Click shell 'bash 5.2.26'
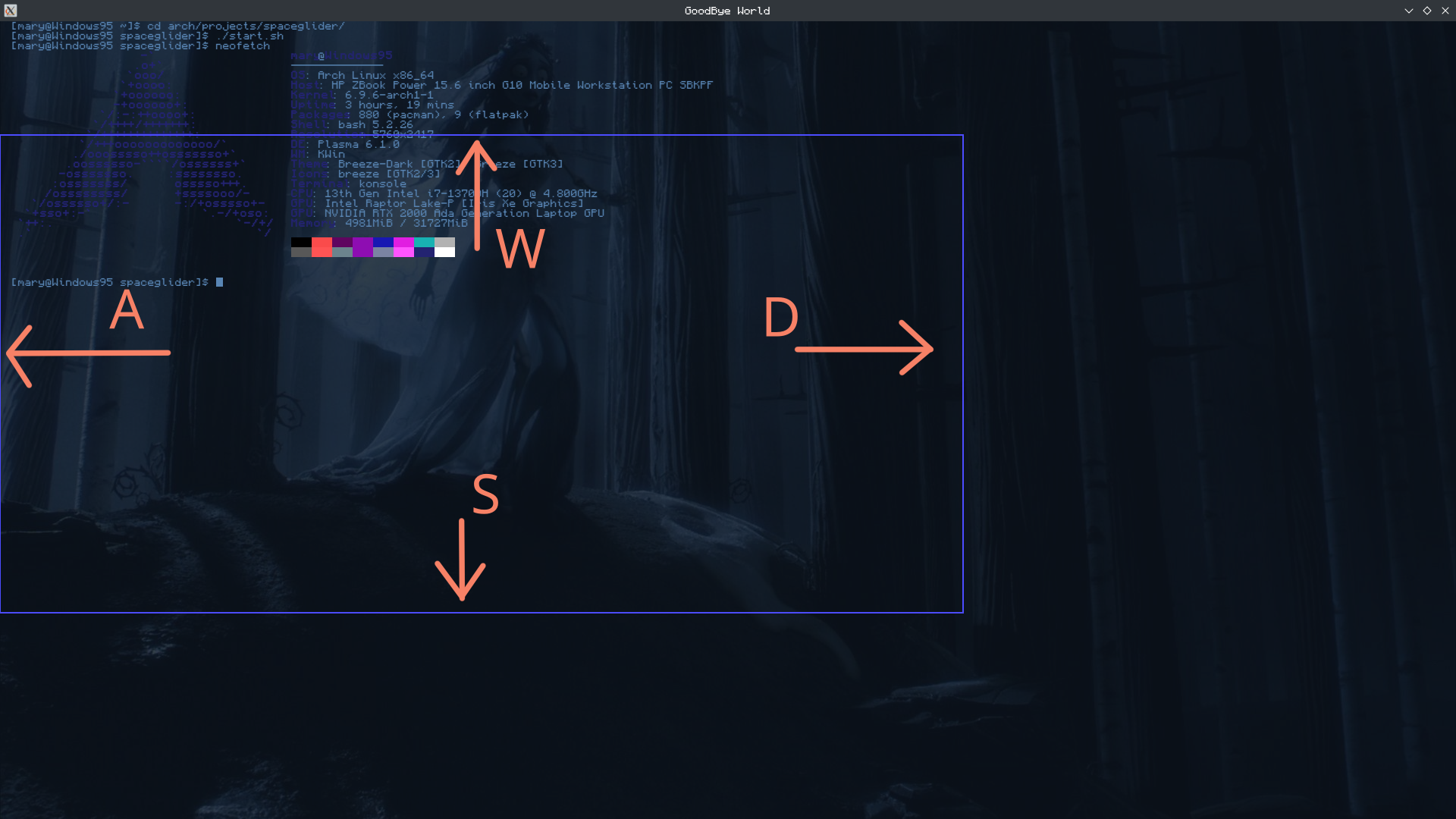Image resolution: width=1456 pixels, height=819 pixels. pyautogui.click(x=375, y=124)
